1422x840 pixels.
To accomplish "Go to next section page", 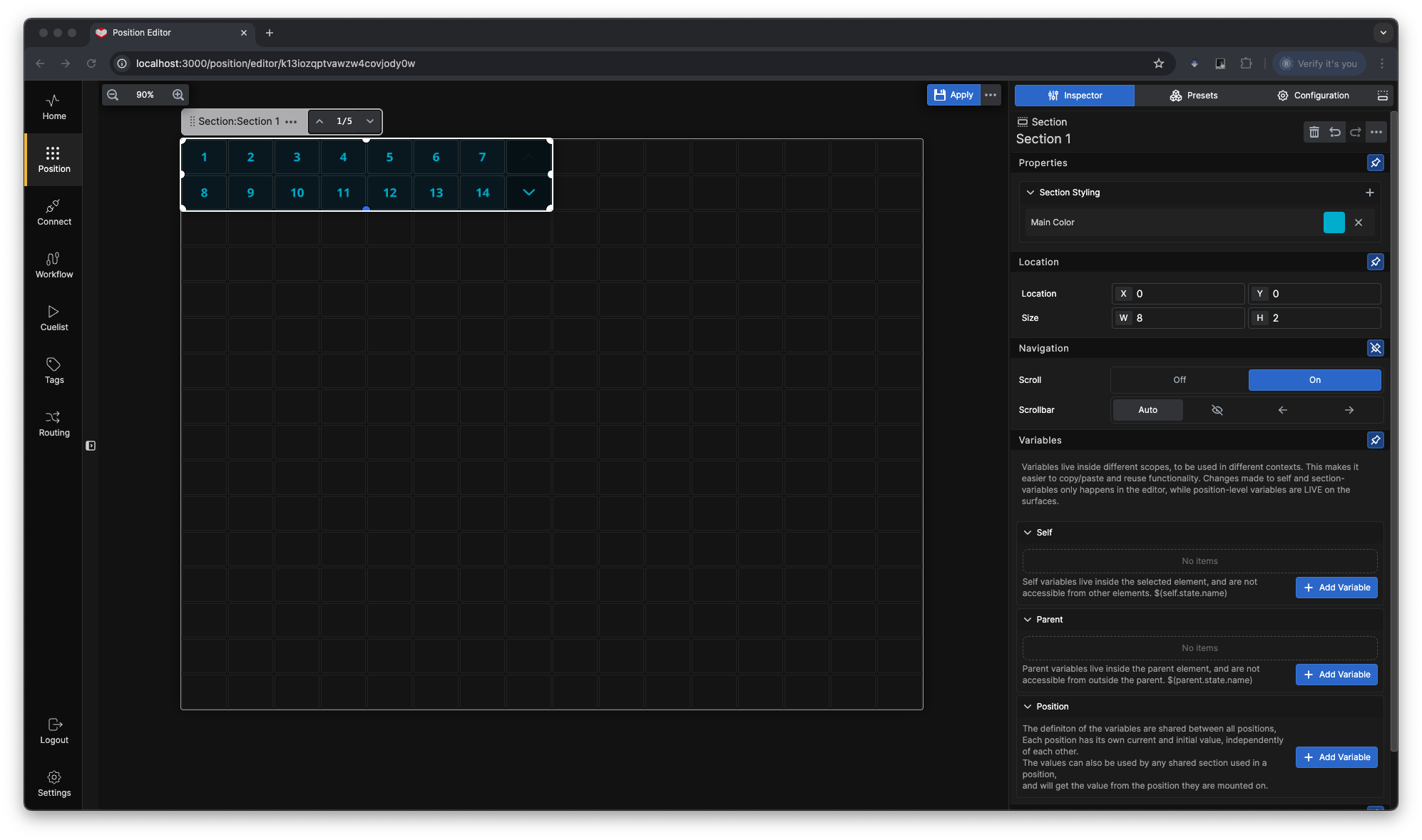I will pos(370,122).
